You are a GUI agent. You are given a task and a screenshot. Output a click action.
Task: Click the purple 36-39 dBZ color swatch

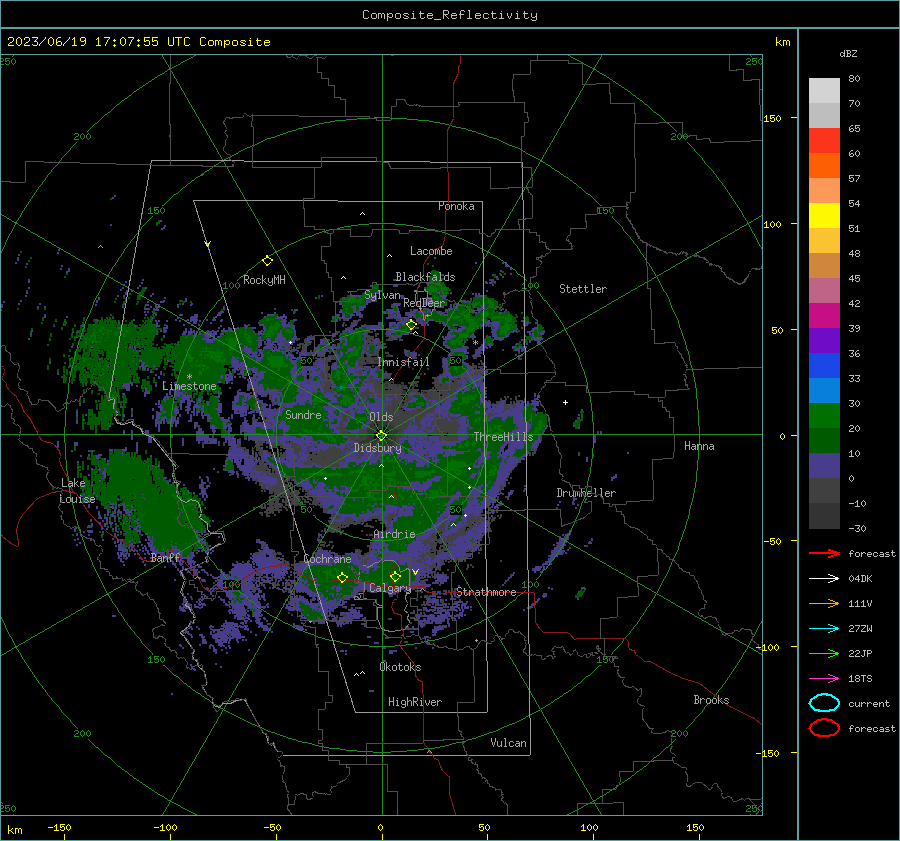[x=824, y=340]
